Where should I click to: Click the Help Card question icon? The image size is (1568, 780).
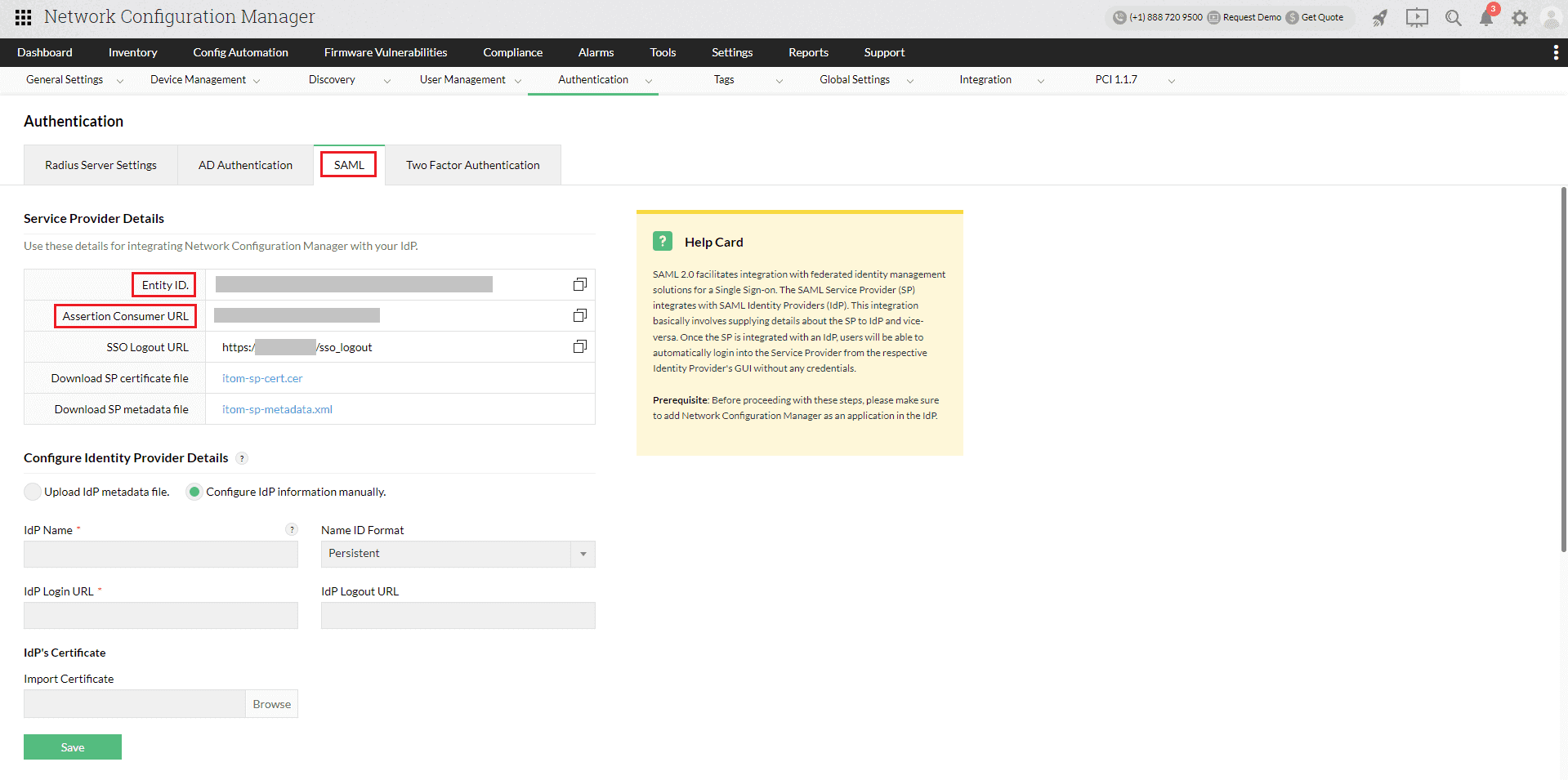click(x=663, y=241)
